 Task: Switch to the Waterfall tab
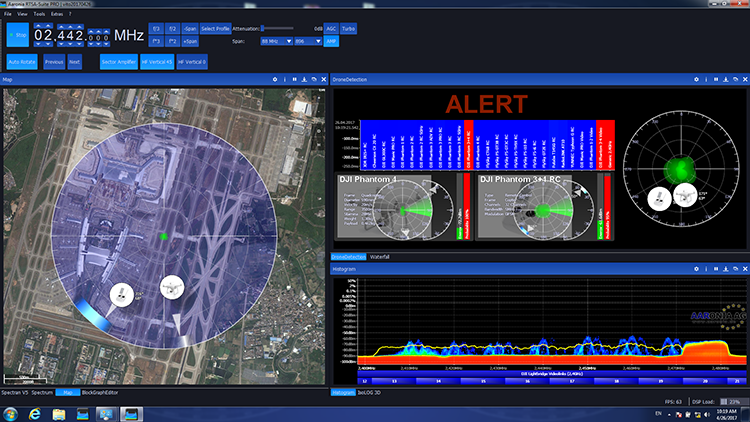point(380,257)
